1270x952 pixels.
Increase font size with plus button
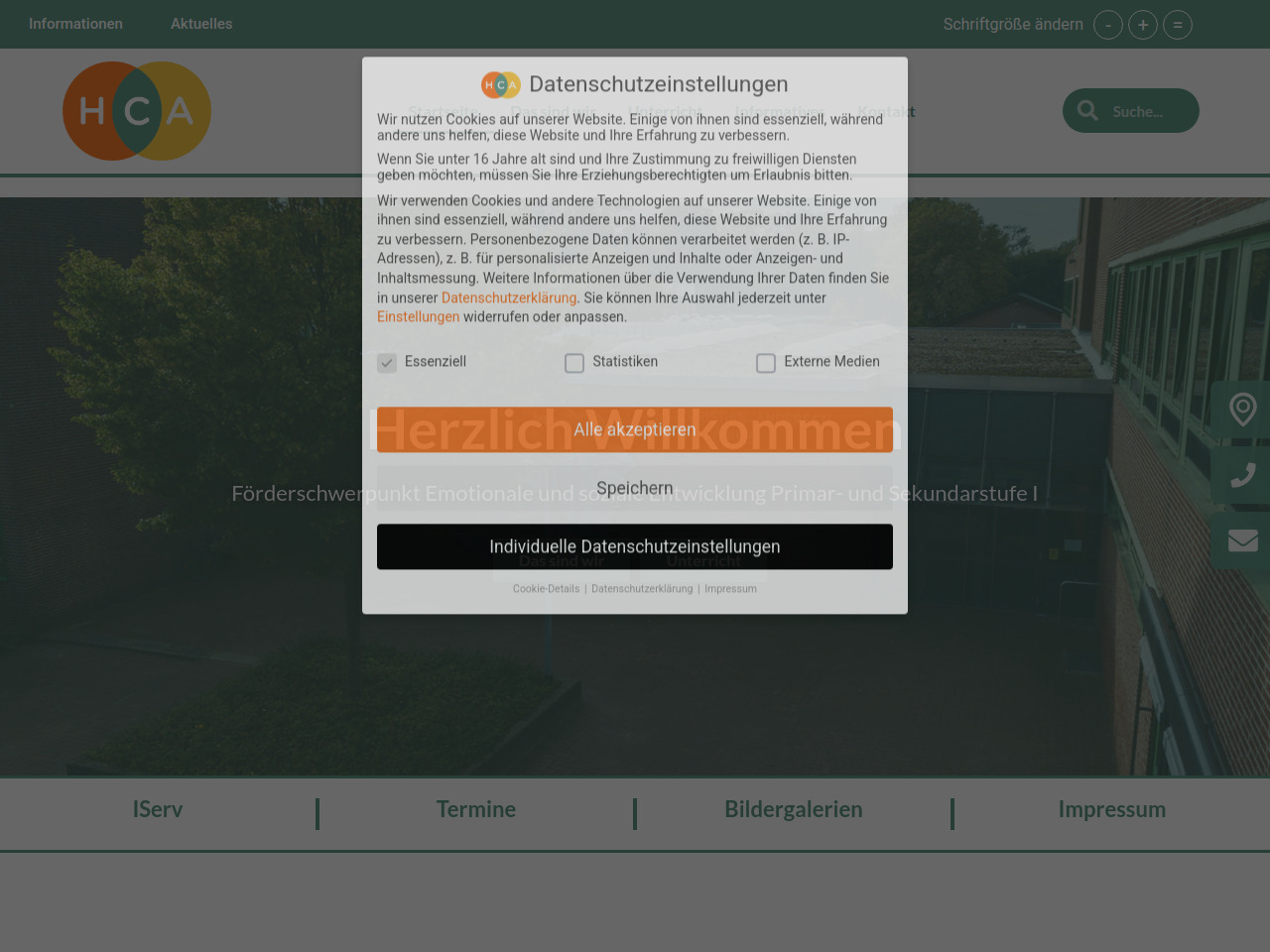click(x=1142, y=25)
